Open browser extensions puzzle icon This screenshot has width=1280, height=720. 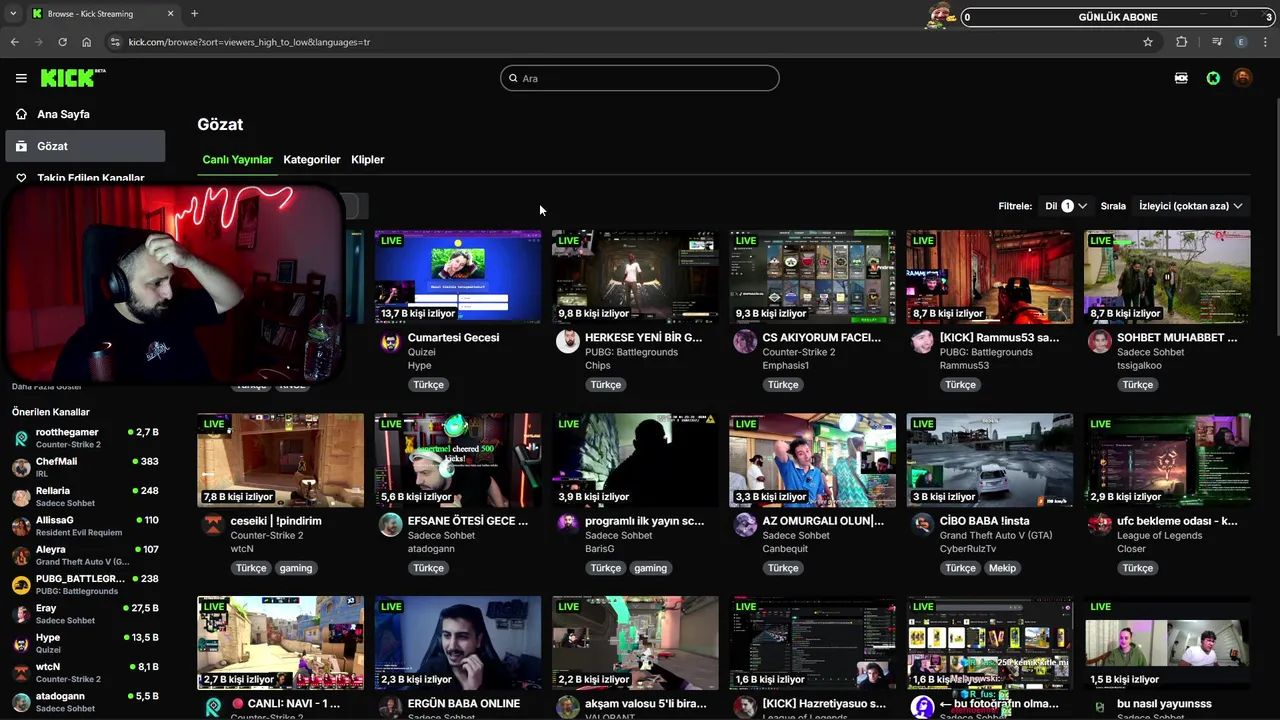click(1182, 42)
